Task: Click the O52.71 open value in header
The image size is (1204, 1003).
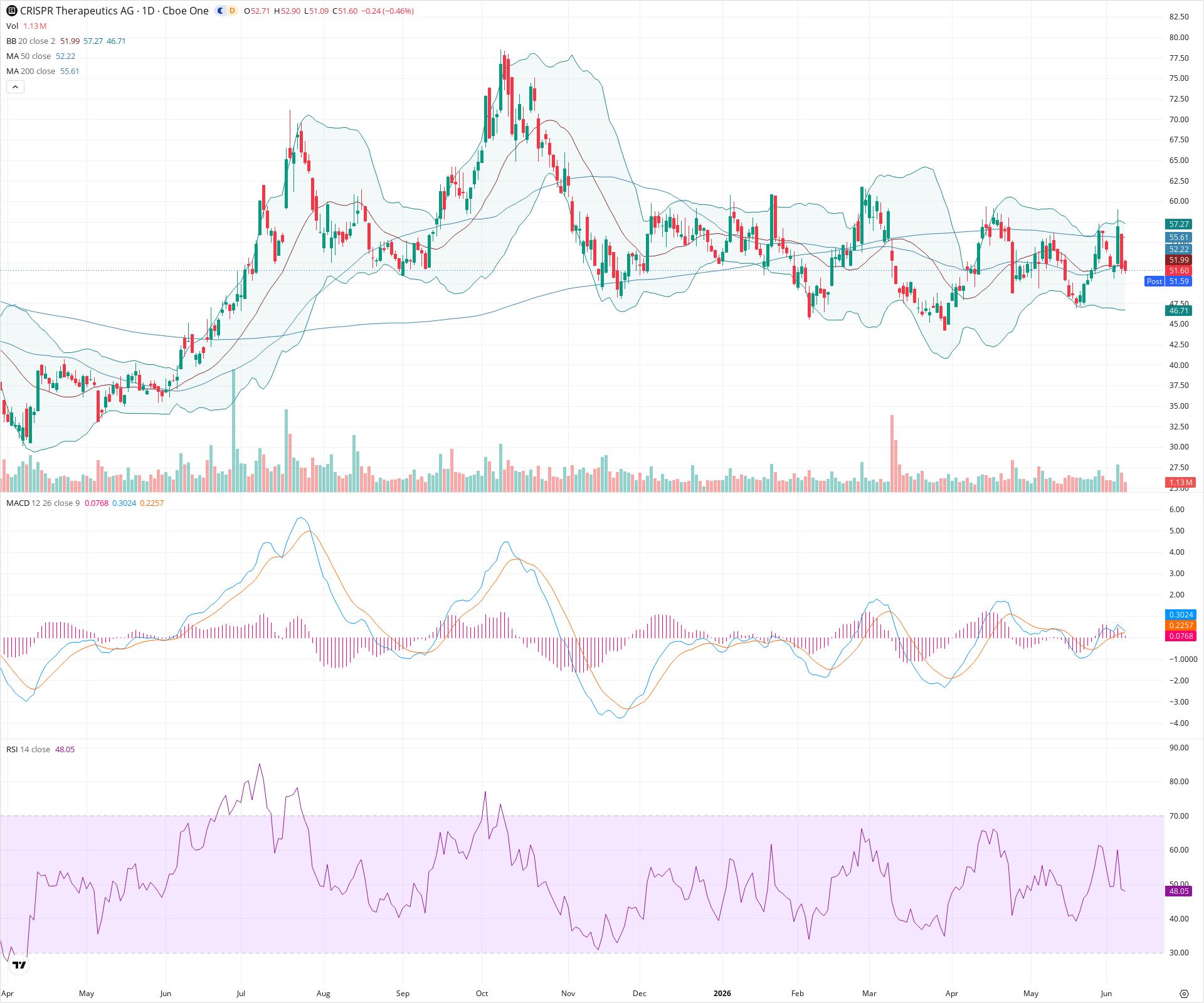Action: tap(257, 11)
